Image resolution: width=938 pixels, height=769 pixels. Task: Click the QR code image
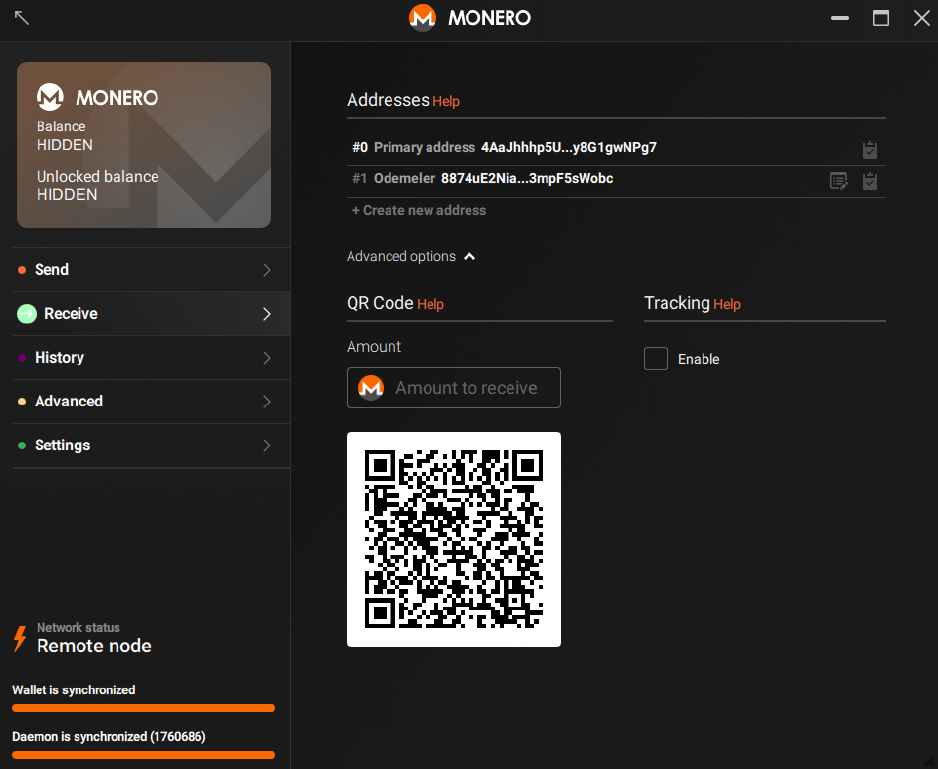click(x=454, y=539)
